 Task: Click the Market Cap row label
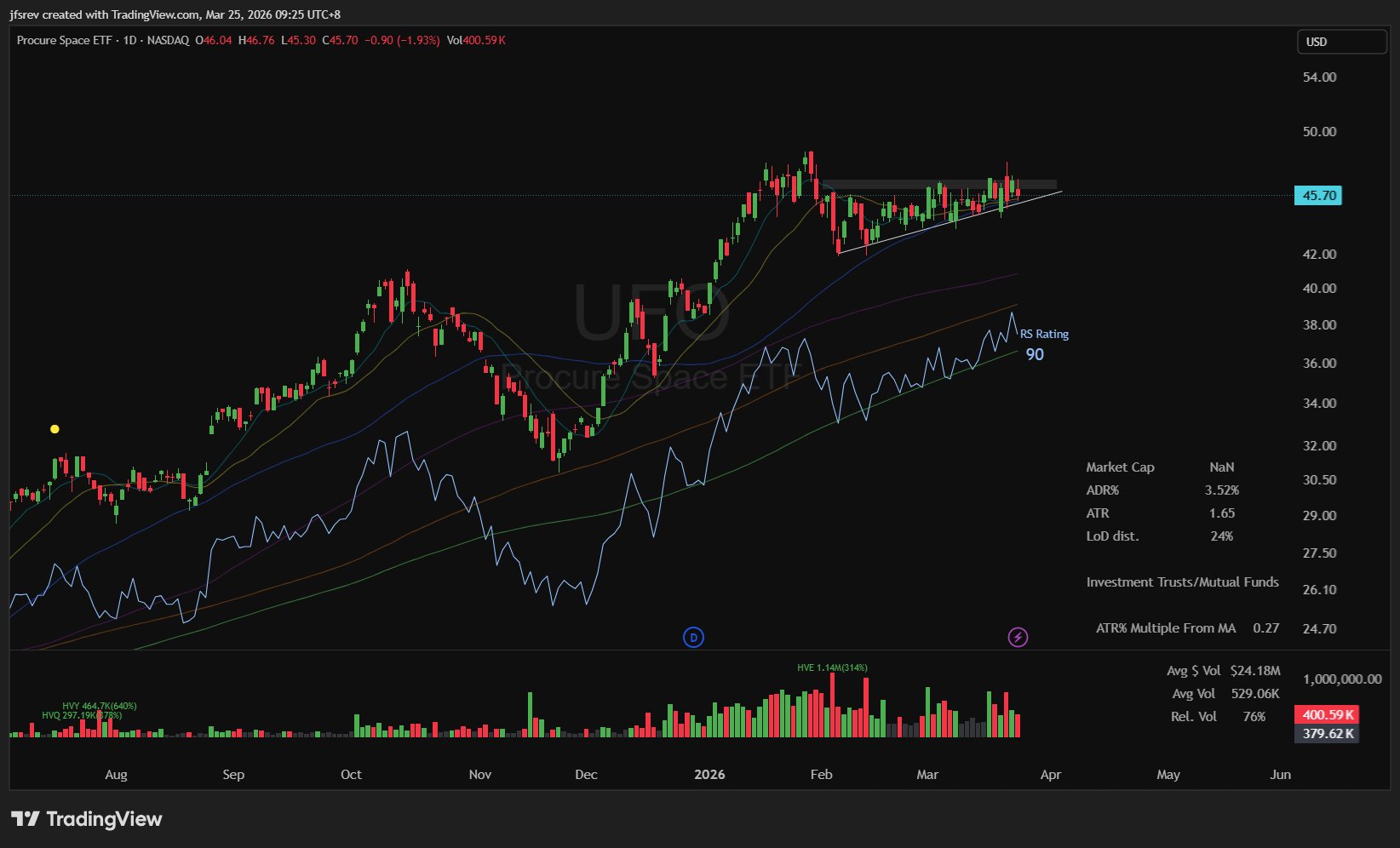coord(1120,467)
